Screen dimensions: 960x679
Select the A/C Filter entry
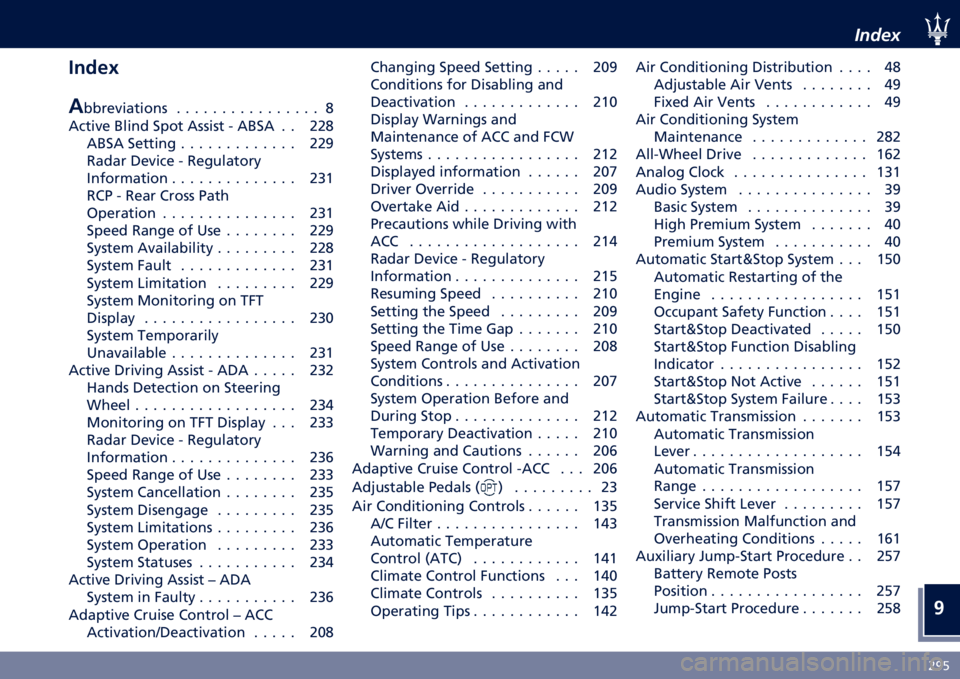coord(493,523)
